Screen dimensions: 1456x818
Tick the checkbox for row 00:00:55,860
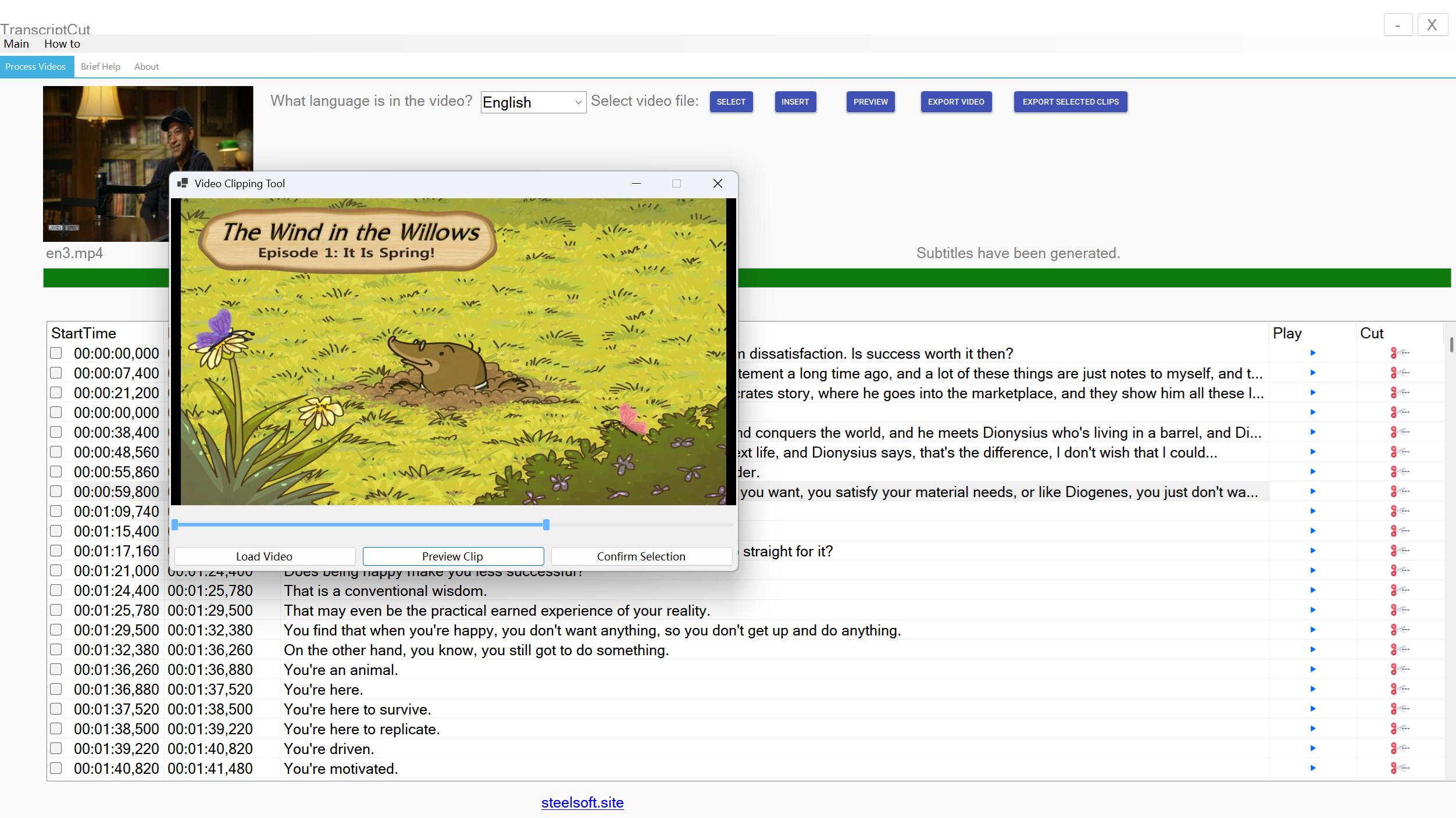(56, 471)
